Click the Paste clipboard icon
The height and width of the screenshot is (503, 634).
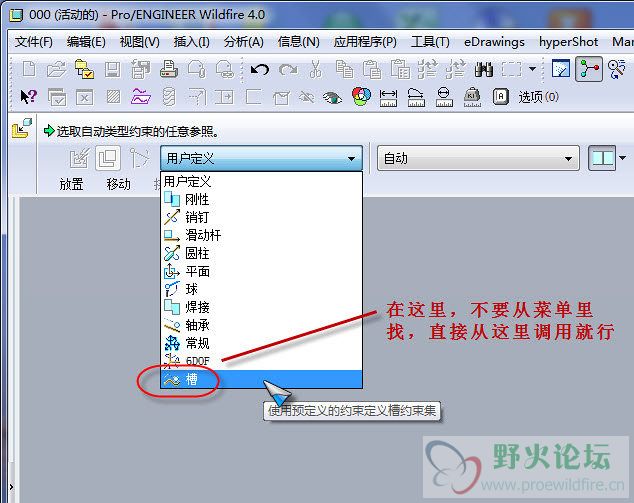(372, 69)
